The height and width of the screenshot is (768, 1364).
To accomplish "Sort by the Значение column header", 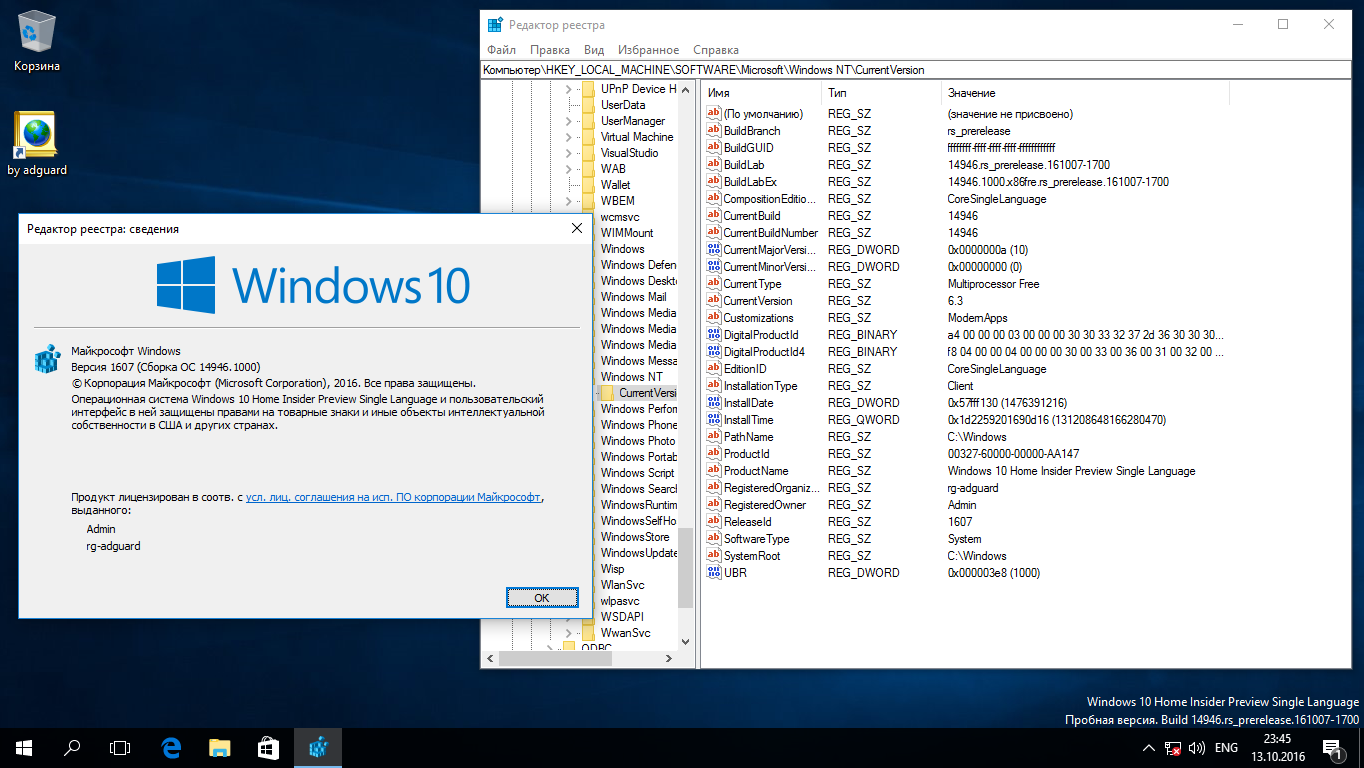I will click(1085, 93).
